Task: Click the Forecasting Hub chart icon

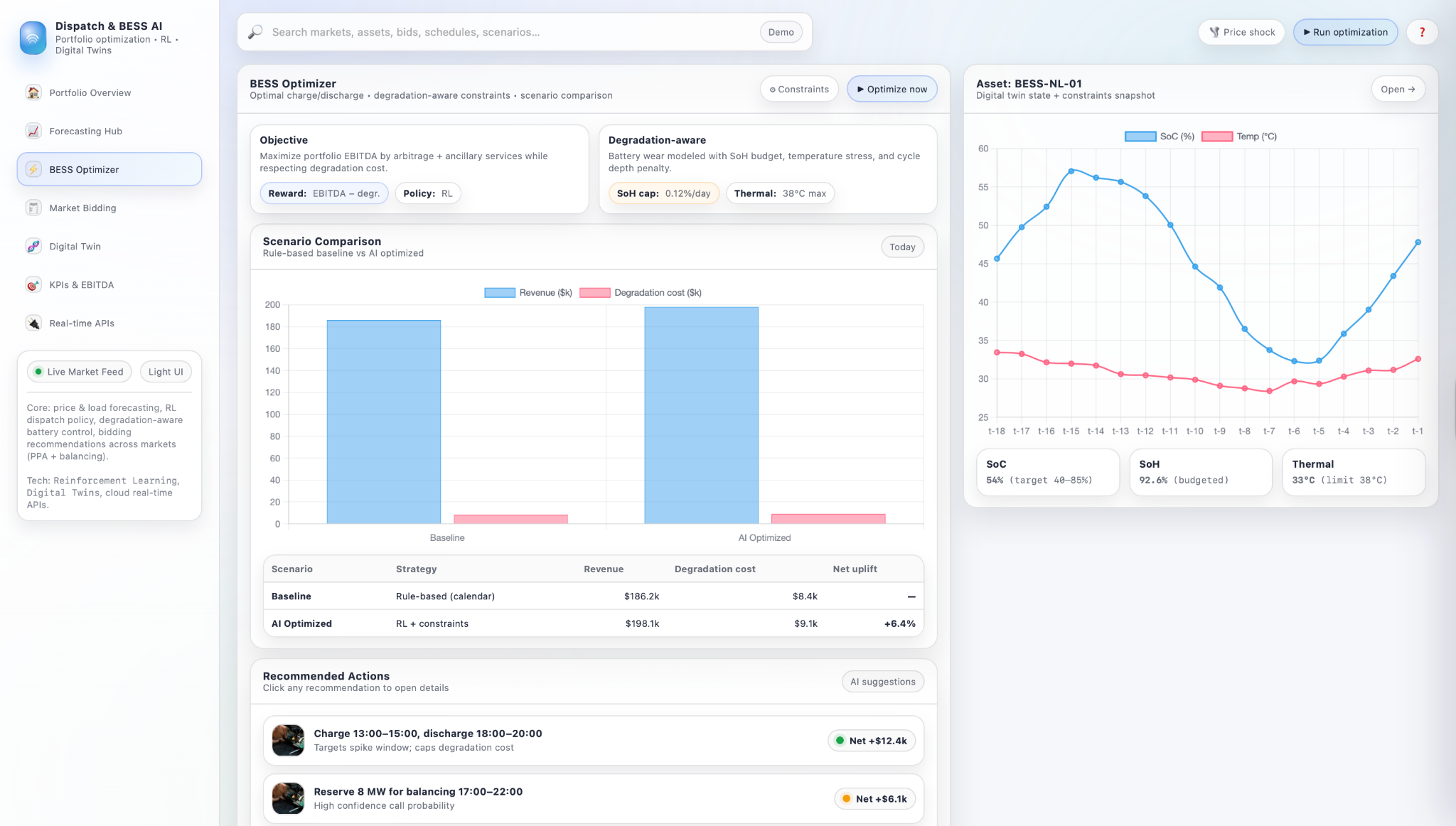Action: [33, 131]
